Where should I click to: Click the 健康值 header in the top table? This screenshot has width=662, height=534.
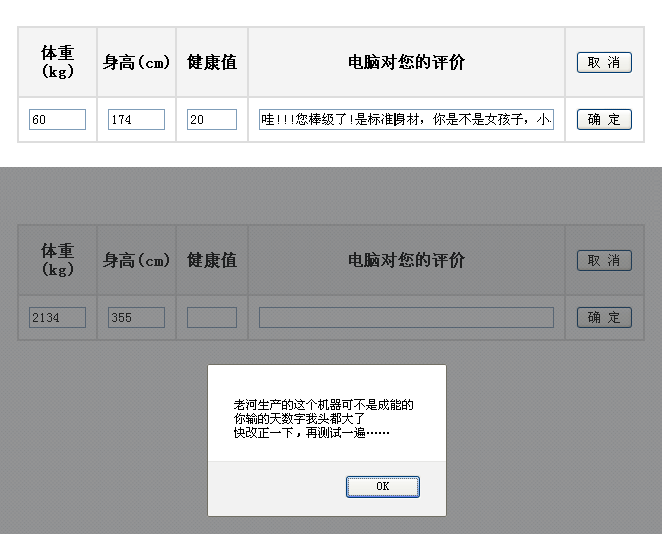click(212, 62)
